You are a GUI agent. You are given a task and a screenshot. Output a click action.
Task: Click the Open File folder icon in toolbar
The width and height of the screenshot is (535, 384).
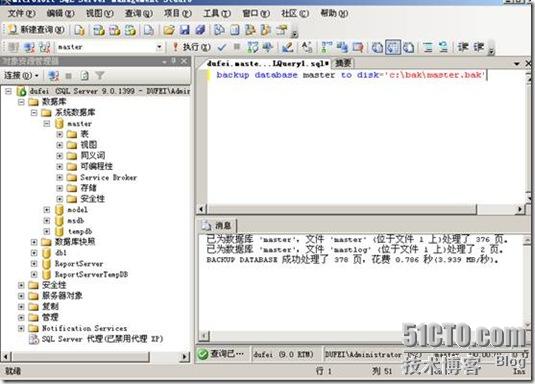pyautogui.click(x=169, y=30)
